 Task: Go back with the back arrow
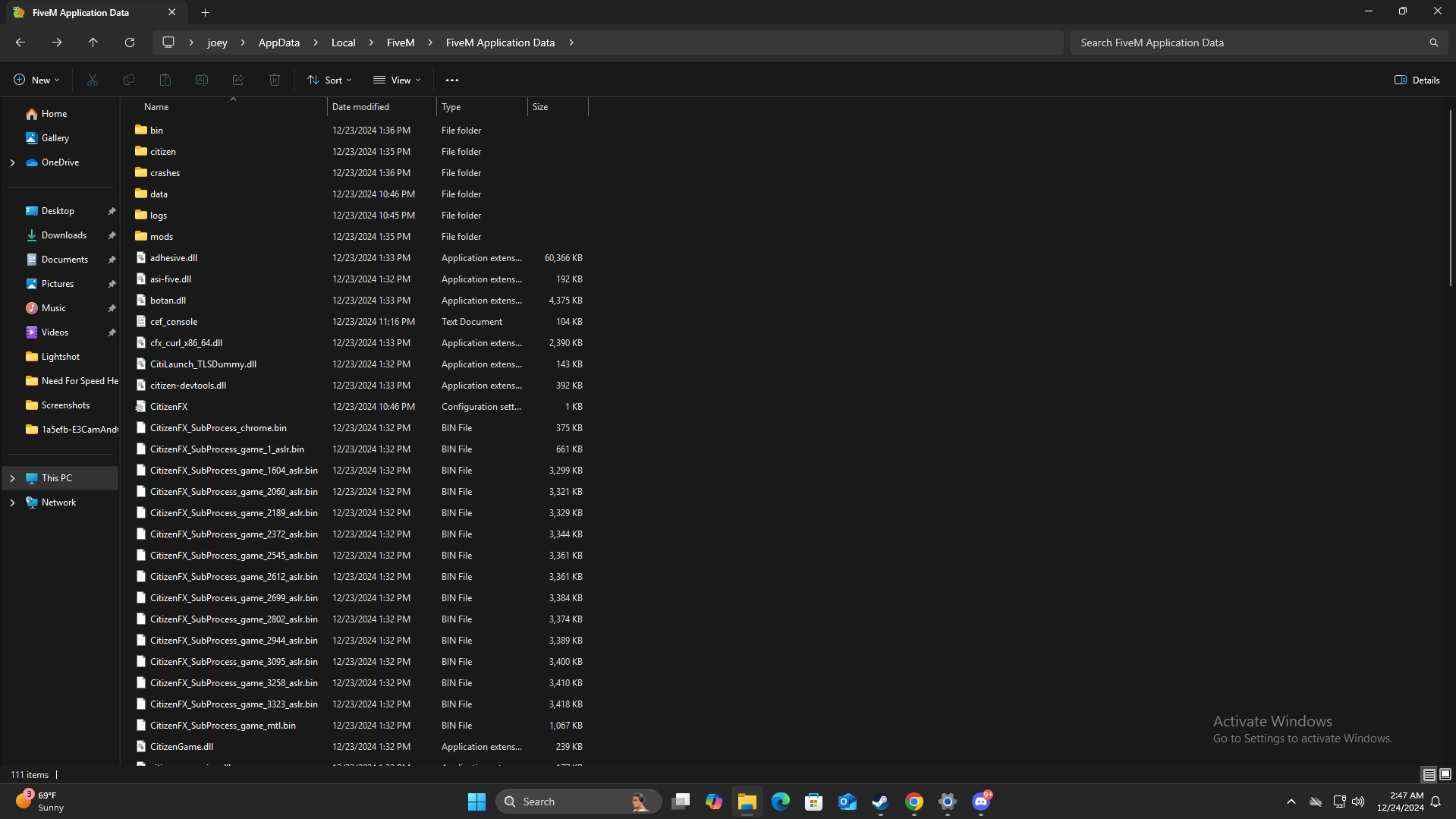(20, 43)
